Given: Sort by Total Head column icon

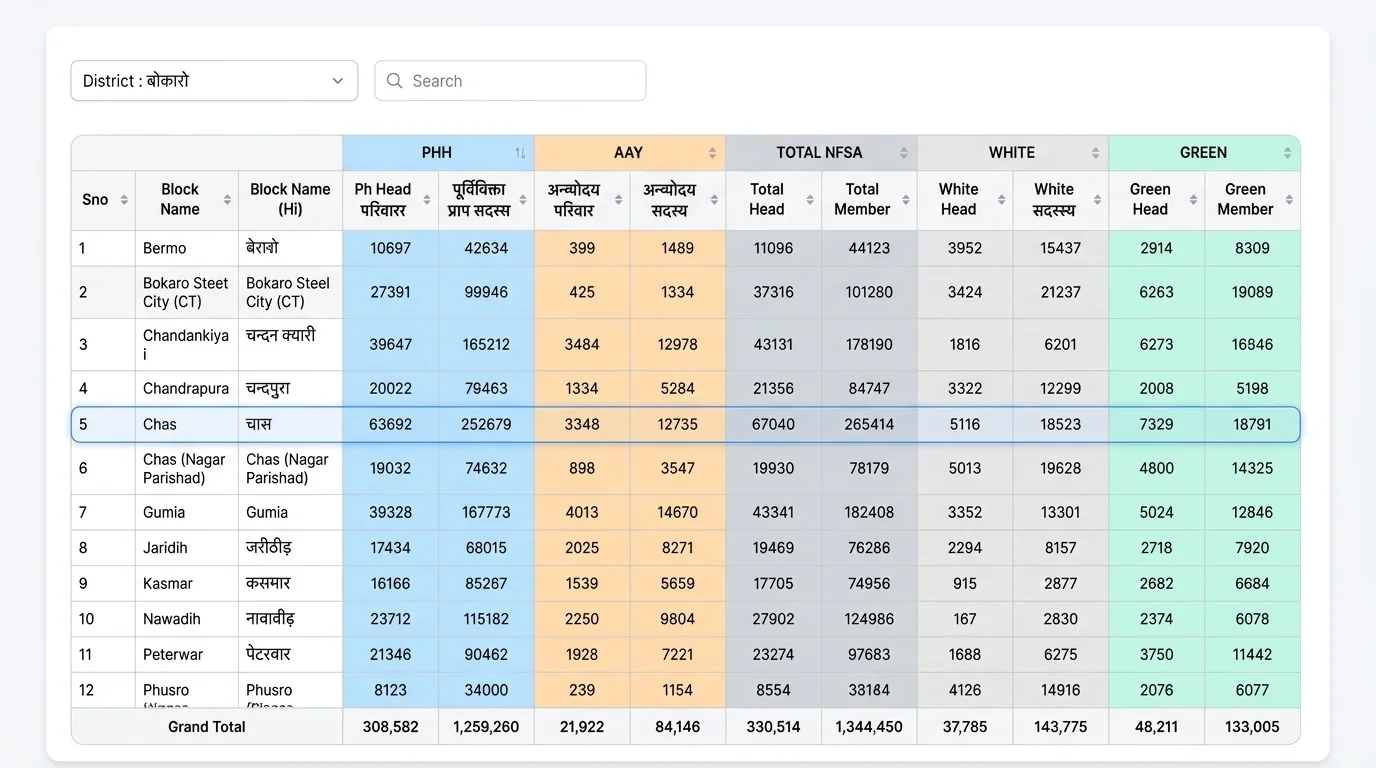Looking at the screenshot, I should tap(810, 200).
